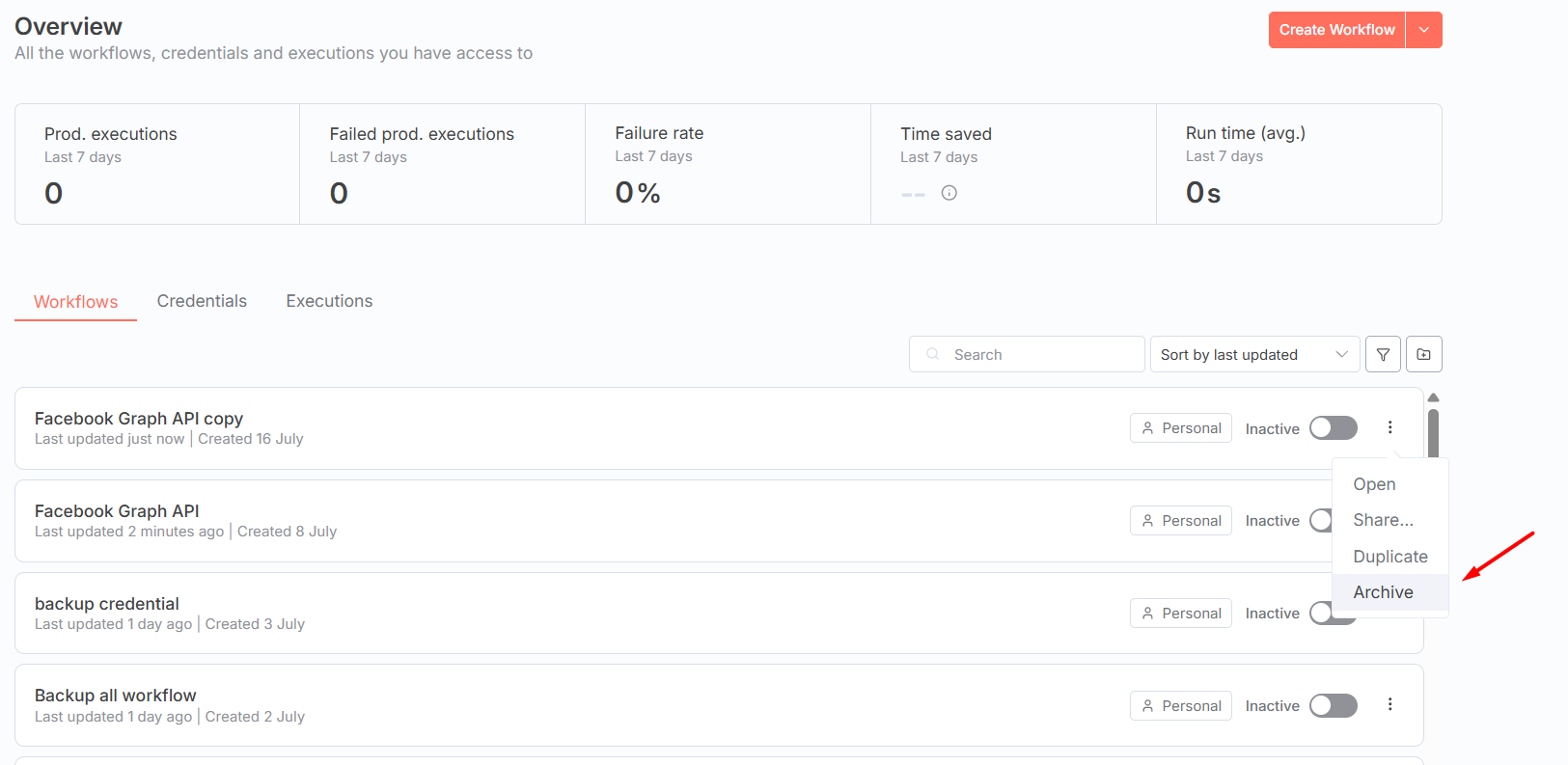Click the Overview heading
The height and width of the screenshot is (765, 1568).
[69, 26]
